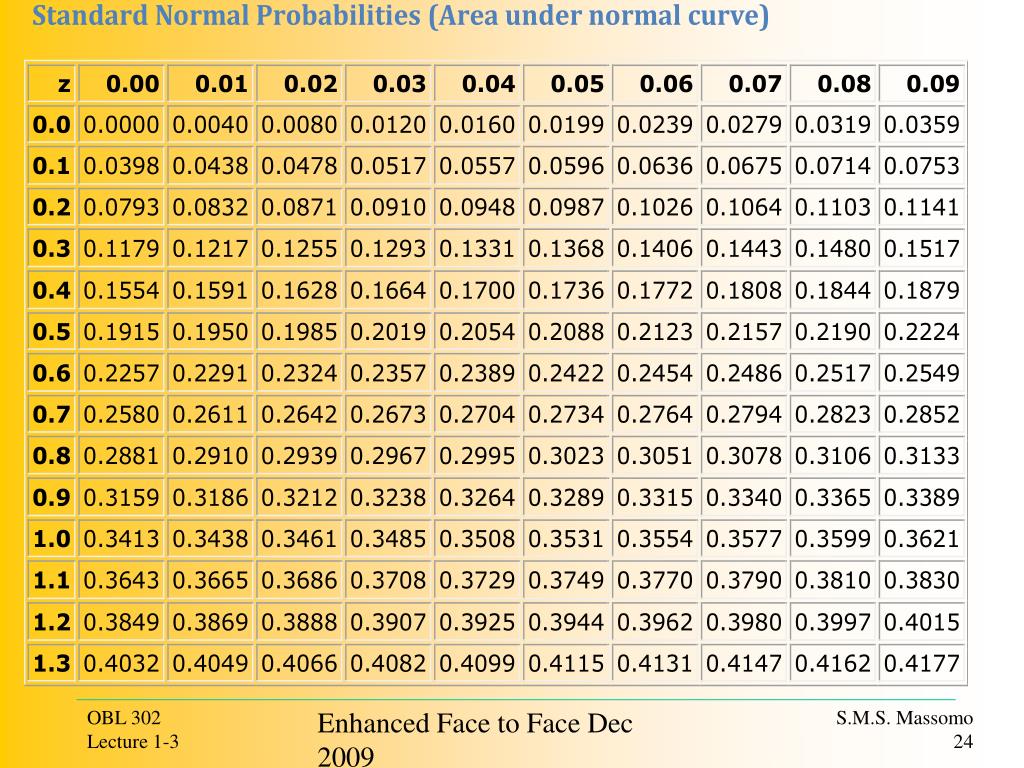This screenshot has height=768, width=1024.
Task: Select the cell value 0.2611
Action: [x=211, y=415]
